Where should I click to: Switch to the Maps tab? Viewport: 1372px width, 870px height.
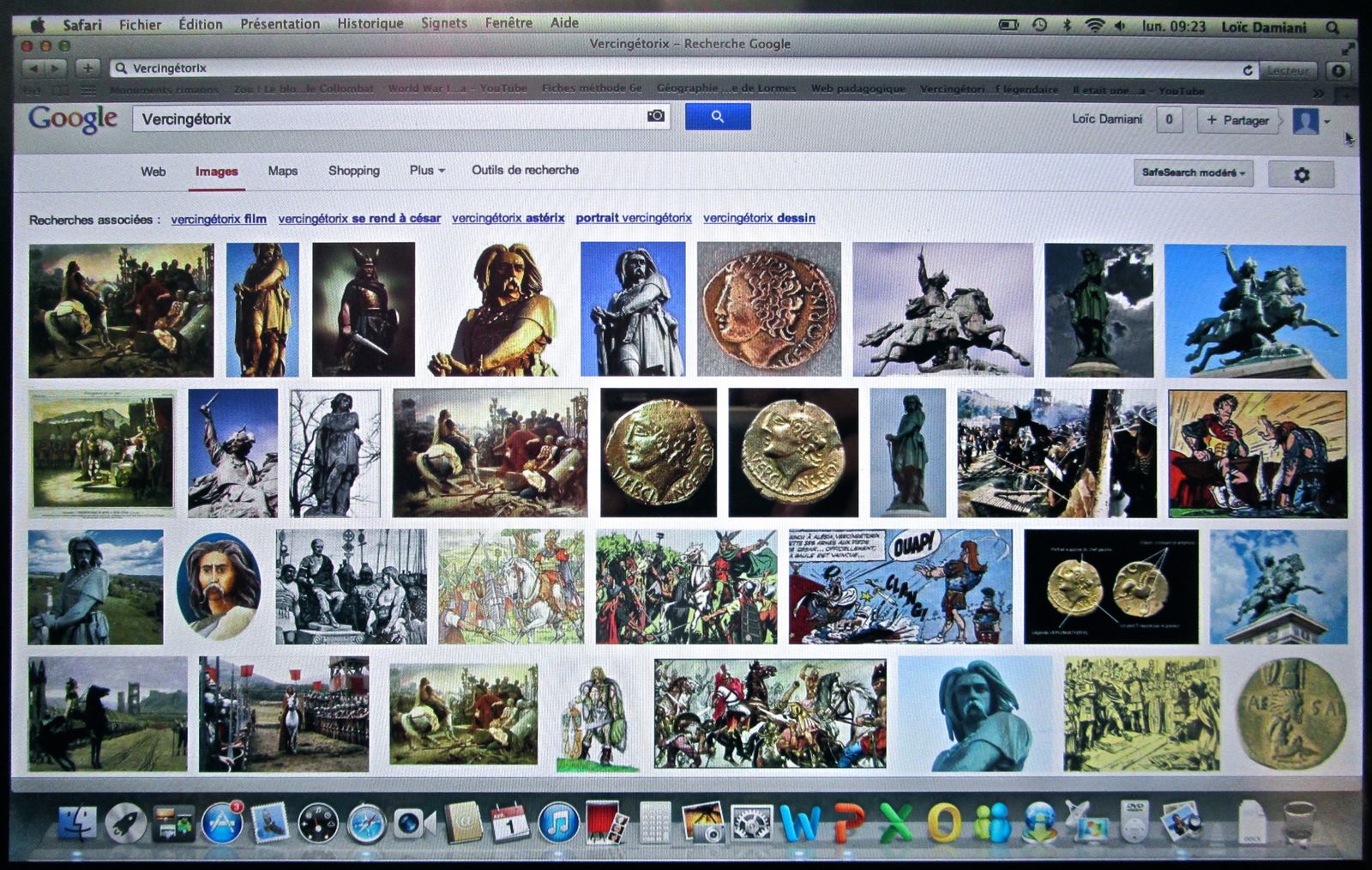tap(282, 171)
